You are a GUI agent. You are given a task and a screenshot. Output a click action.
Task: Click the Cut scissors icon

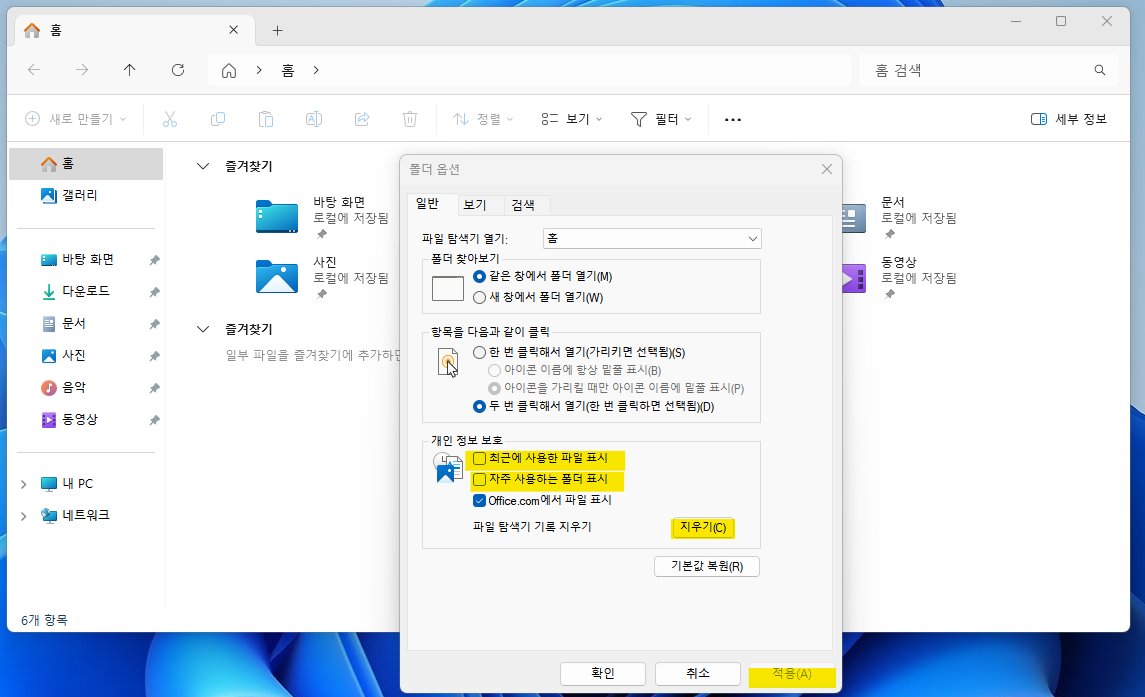tap(169, 119)
